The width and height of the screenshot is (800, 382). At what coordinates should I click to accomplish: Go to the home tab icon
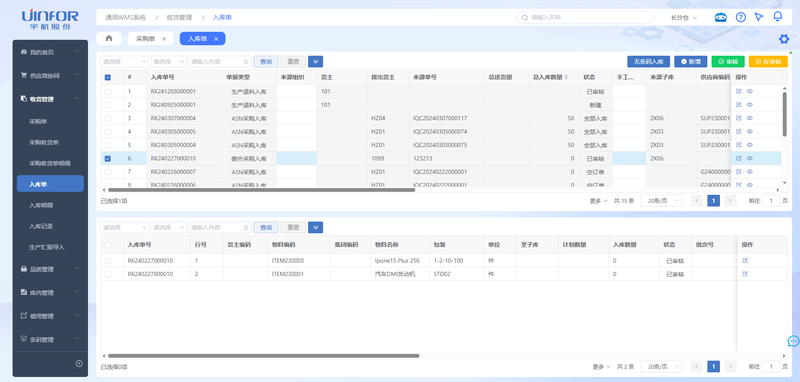coord(109,38)
